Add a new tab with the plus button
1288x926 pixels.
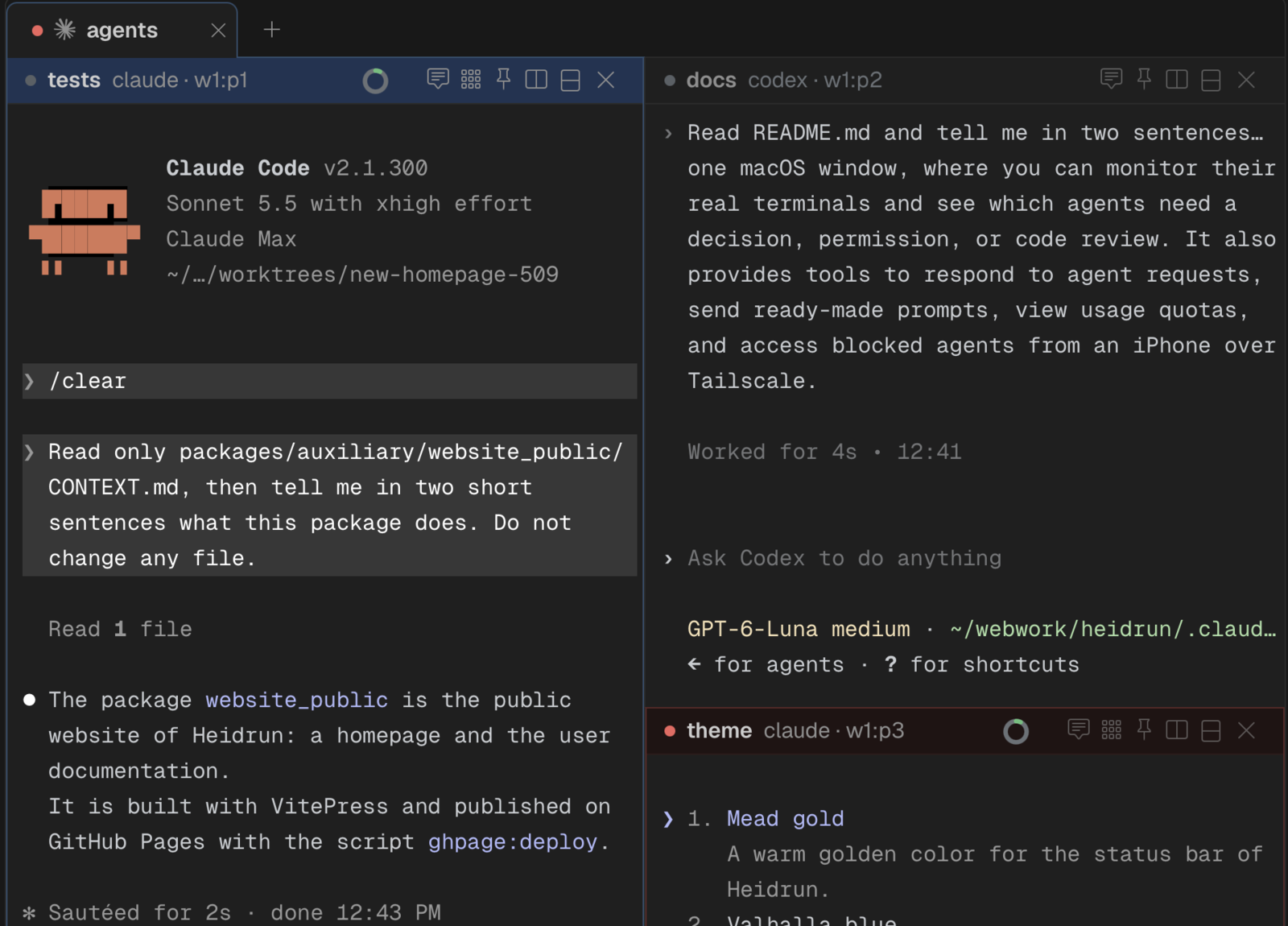tap(272, 30)
